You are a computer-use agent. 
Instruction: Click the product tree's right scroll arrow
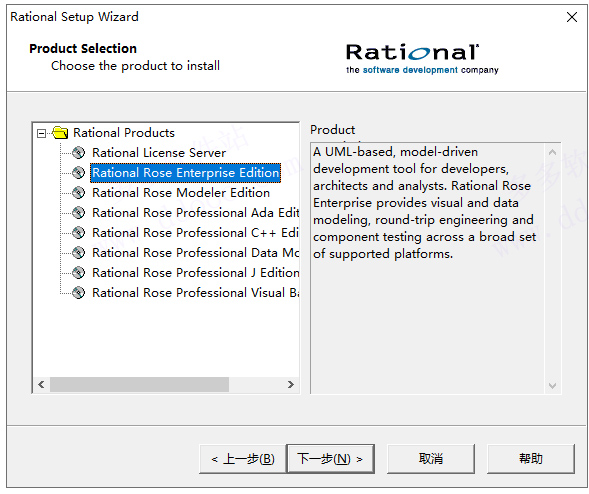click(290, 384)
